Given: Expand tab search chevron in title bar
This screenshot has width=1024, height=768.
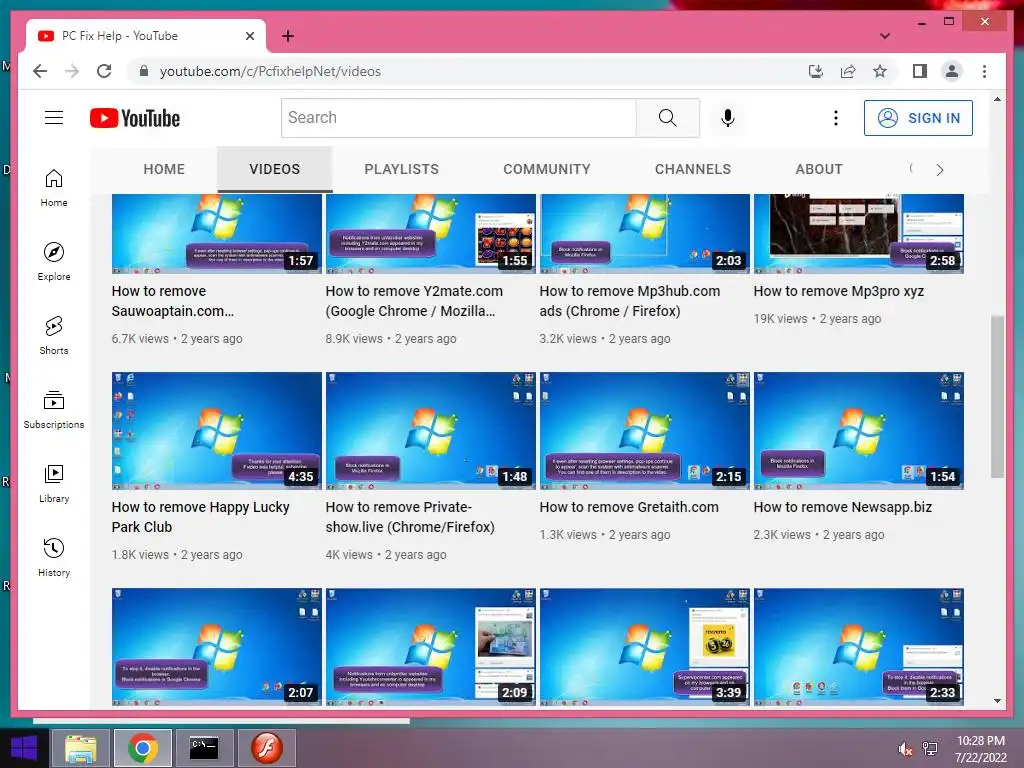Looking at the screenshot, I should pyautogui.click(x=885, y=36).
